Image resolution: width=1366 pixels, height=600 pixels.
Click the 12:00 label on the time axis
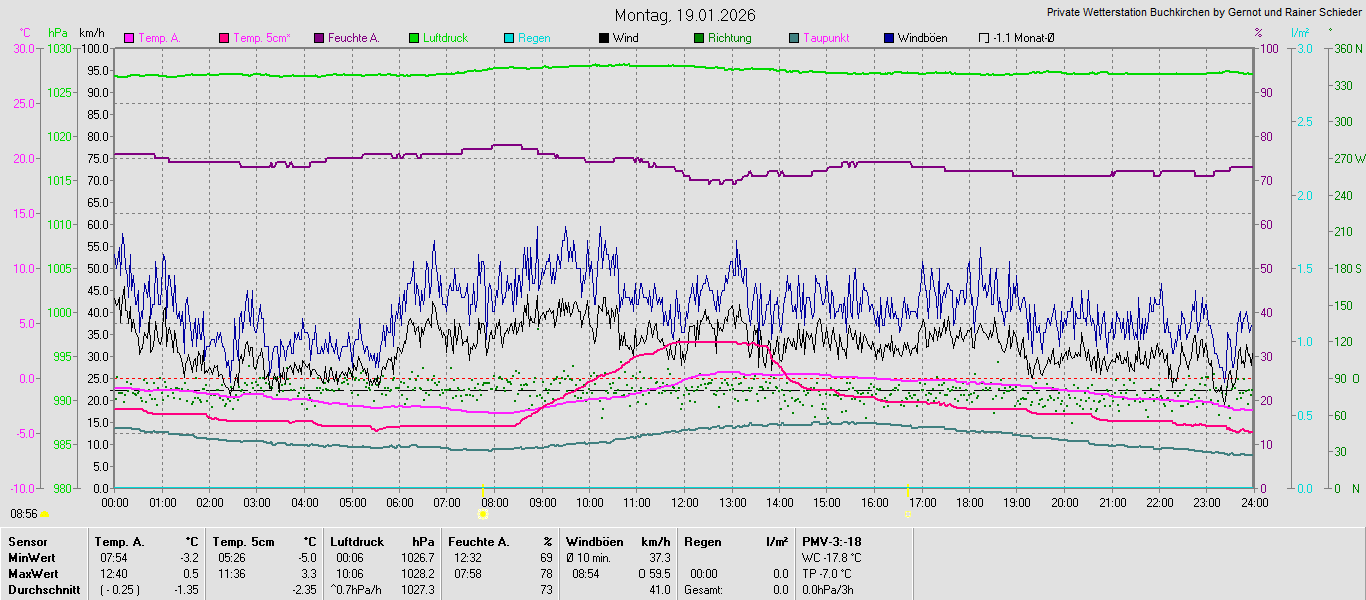685,502
